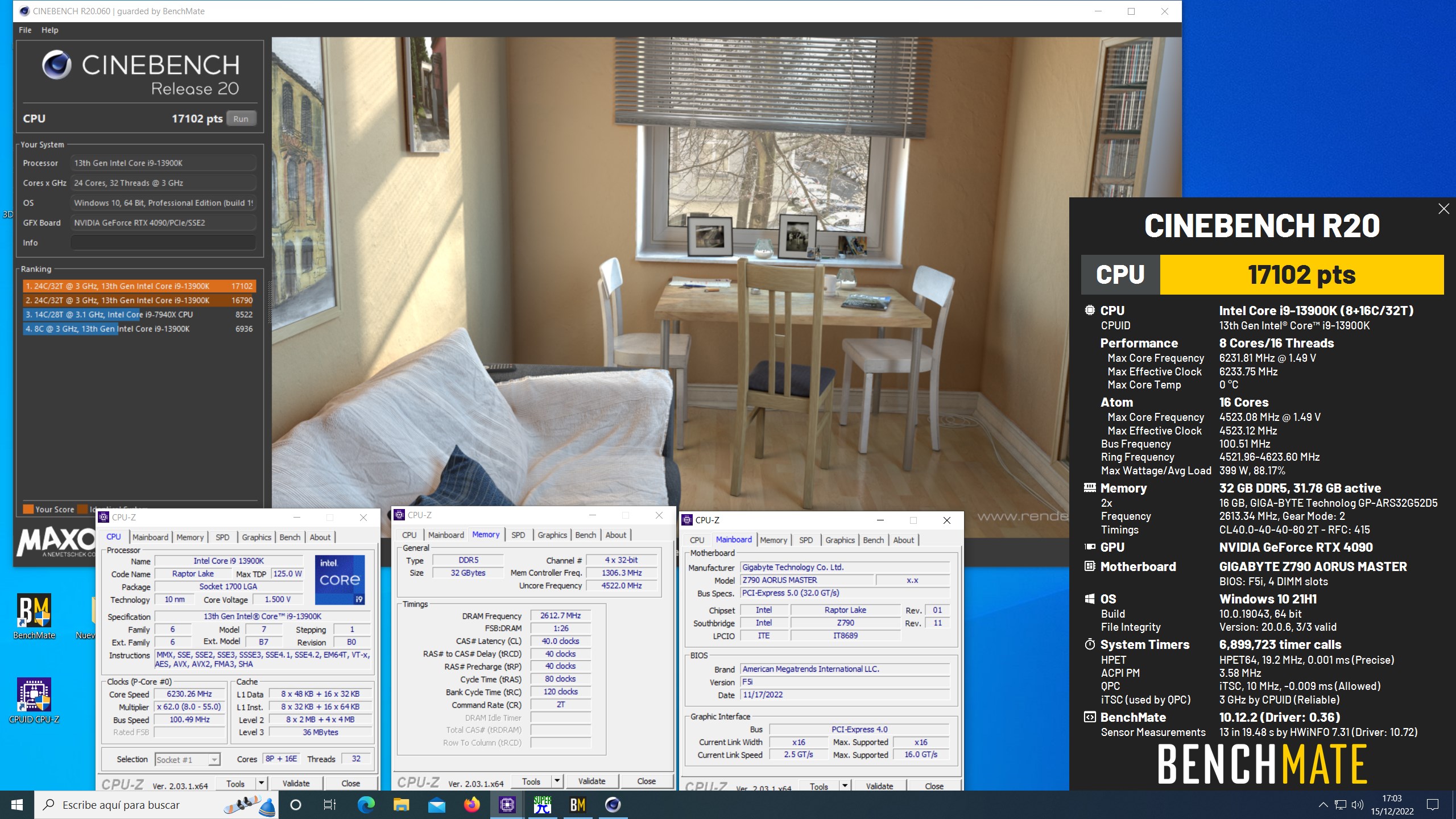The image size is (1456, 819).
Task: Open Bench tab in Memory CPU-Z window
Action: click(585, 535)
